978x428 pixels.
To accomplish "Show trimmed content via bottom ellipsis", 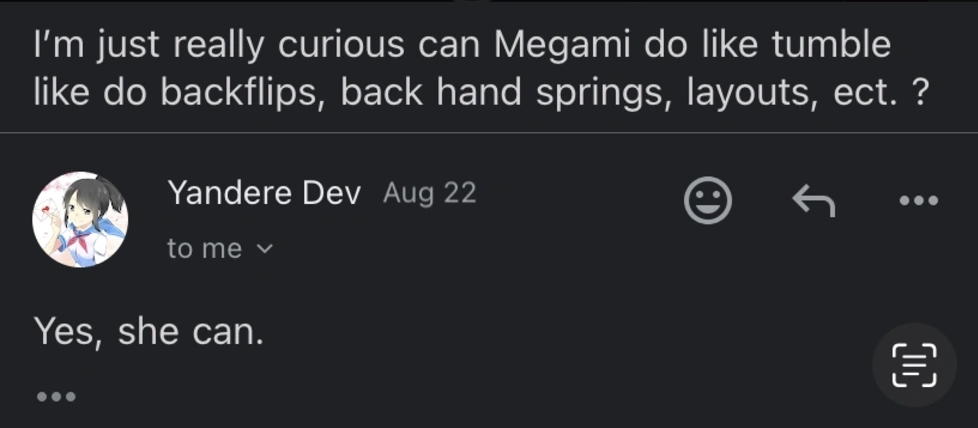I will pyautogui.click(x=56, y=397).
